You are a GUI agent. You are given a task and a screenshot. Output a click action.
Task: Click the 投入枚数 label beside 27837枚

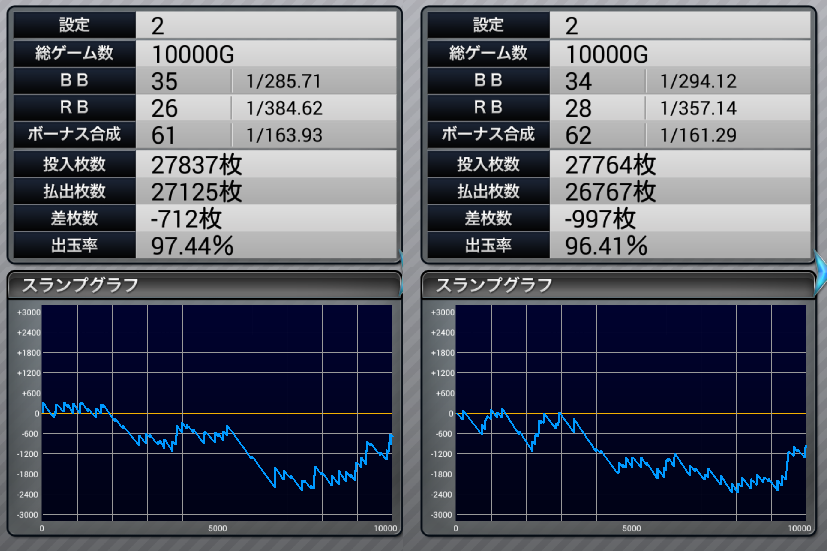click(x=74, y=165)
